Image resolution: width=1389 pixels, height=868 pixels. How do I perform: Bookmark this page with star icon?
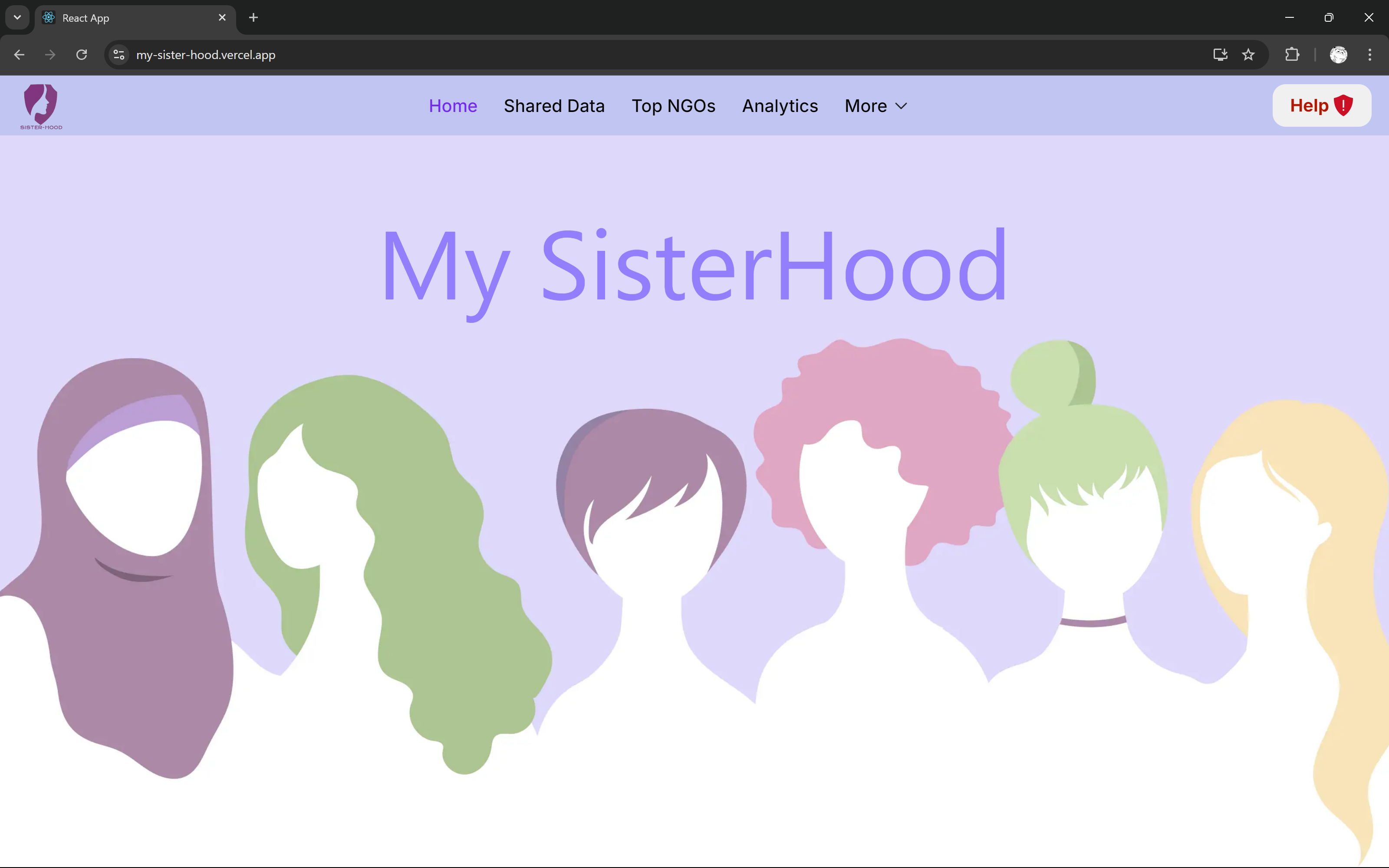pyautogui.click(x=1248, y=55)
